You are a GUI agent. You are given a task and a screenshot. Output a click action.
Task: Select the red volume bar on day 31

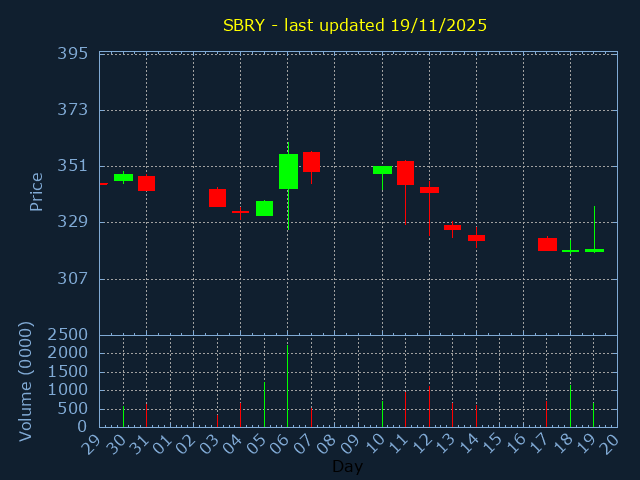pos(146,415)
